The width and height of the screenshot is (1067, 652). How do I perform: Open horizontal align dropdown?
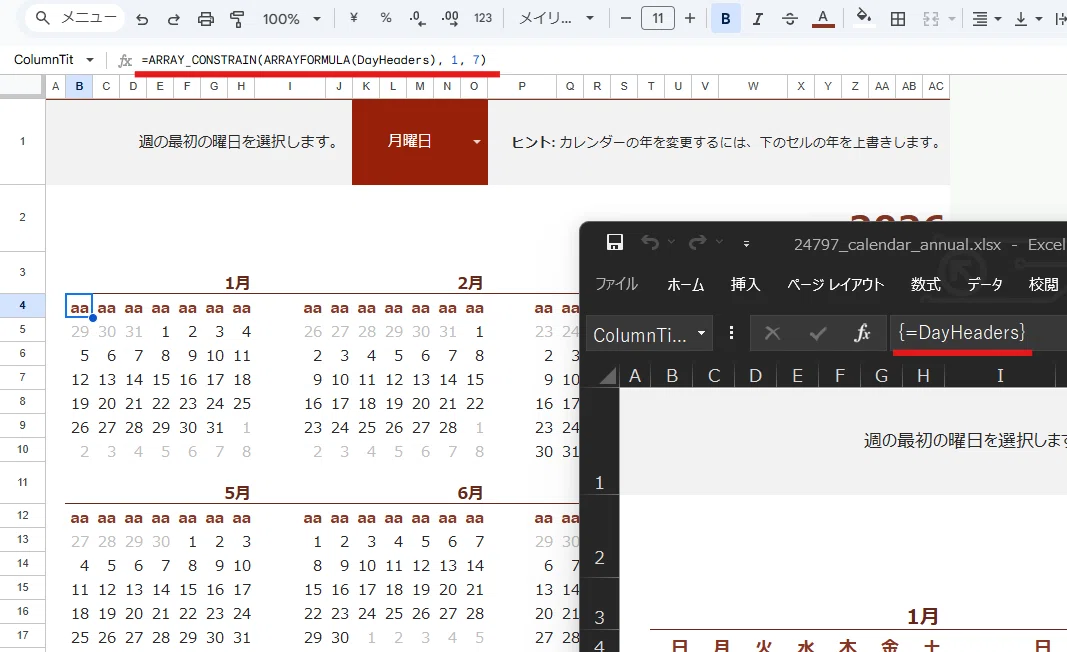coord(987,19)
